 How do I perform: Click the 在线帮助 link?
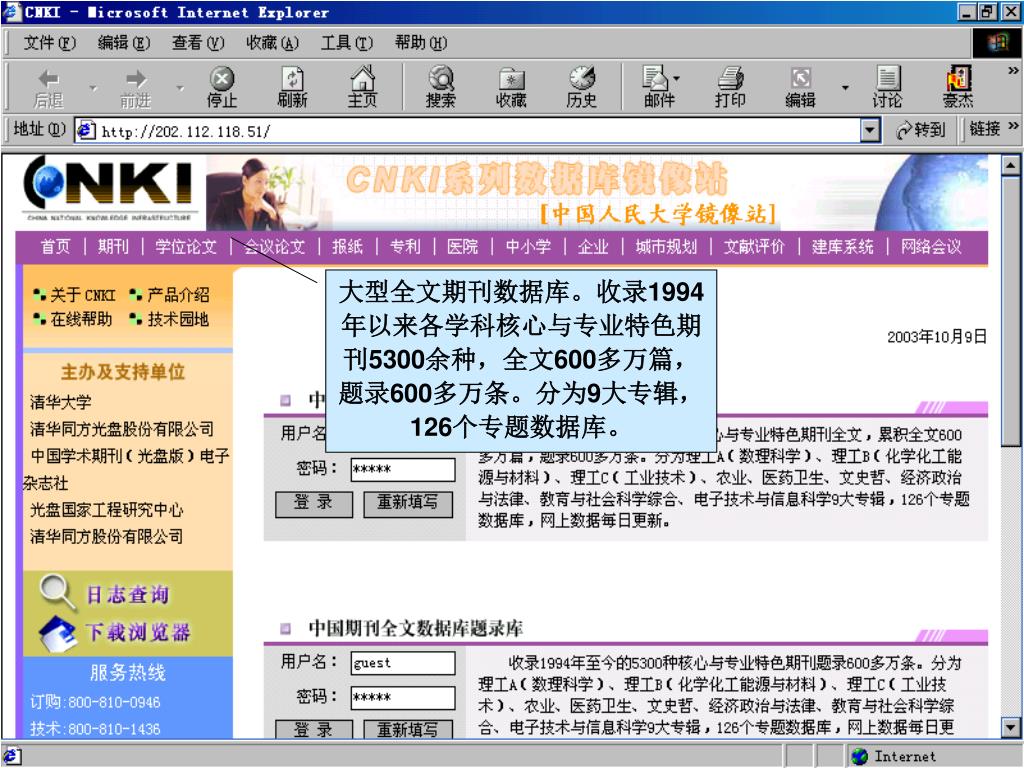click(x=81, y=319)
